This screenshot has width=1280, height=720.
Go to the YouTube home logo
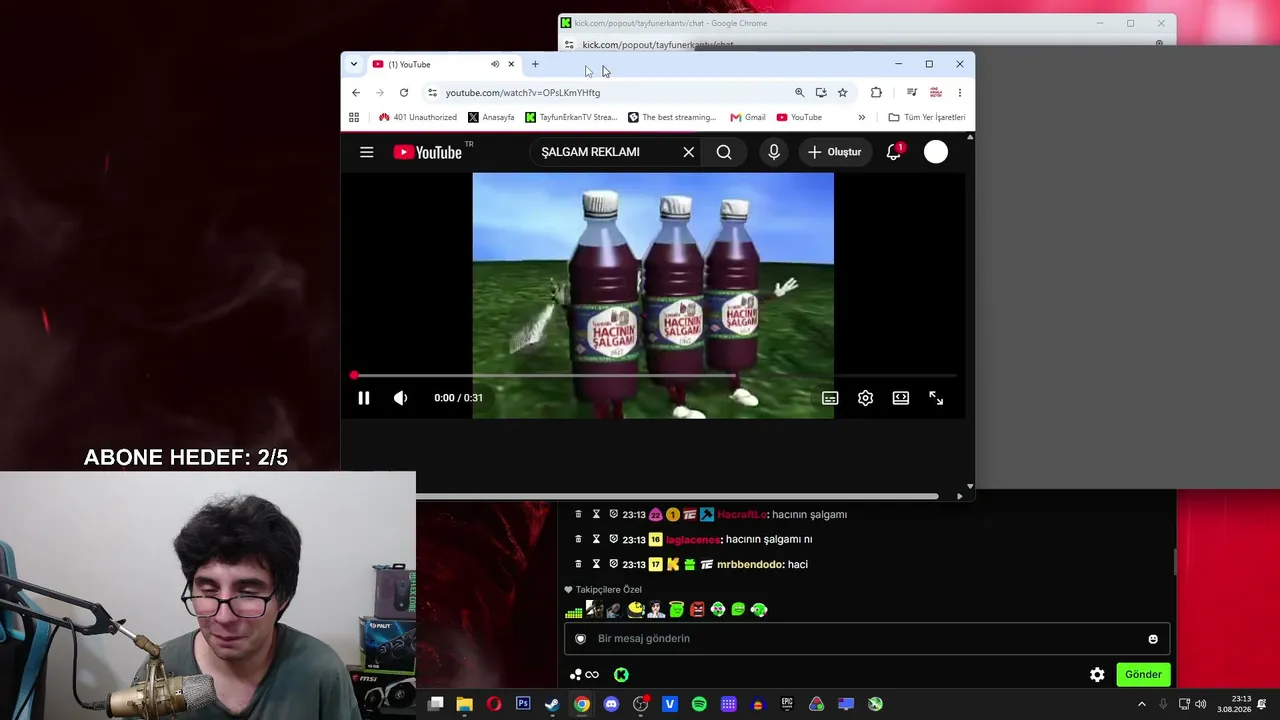coord(427,152)
